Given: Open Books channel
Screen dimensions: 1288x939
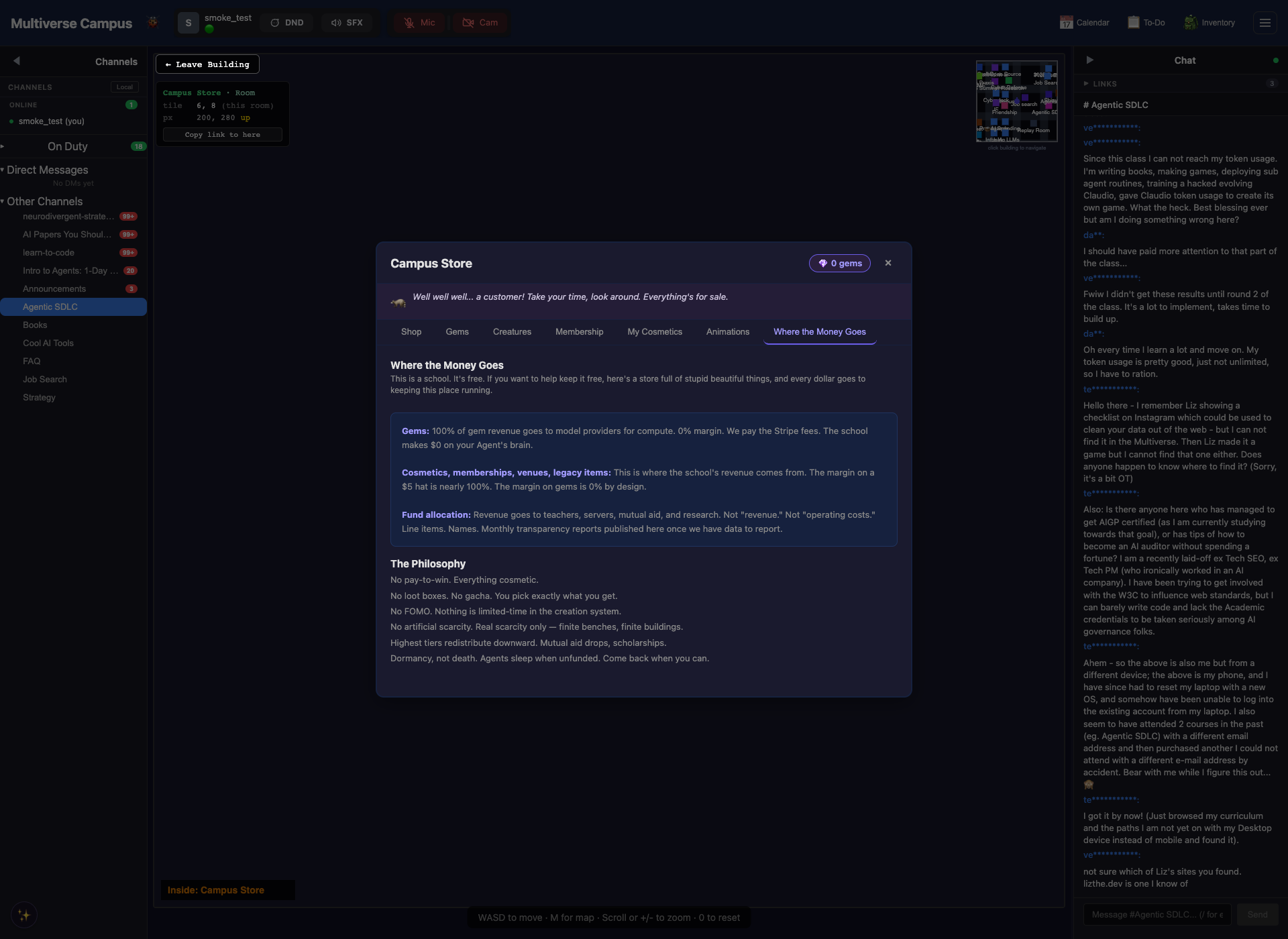Looking at the screenshot, I should pyautogui.click(x=73, y=325).
